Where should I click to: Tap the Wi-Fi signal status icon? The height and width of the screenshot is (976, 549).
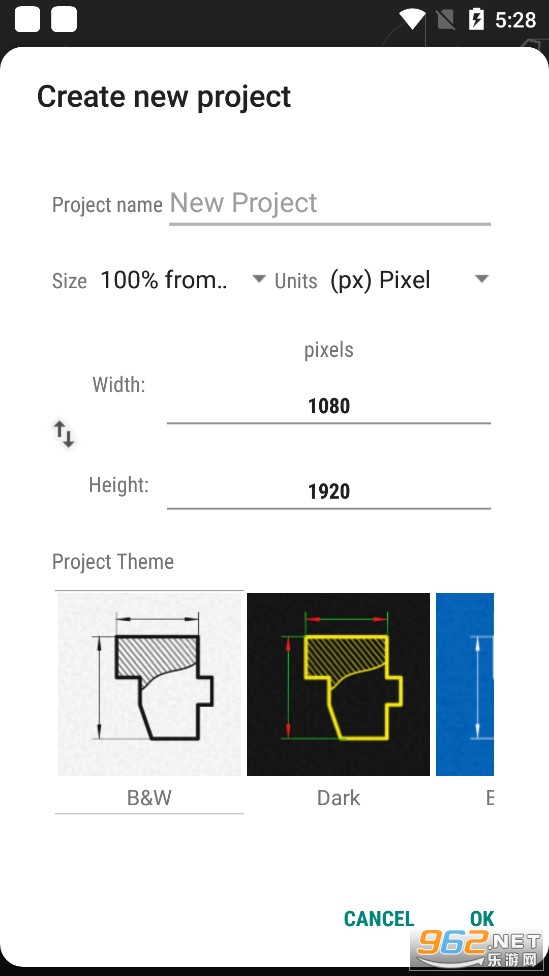tap(412, 19)
